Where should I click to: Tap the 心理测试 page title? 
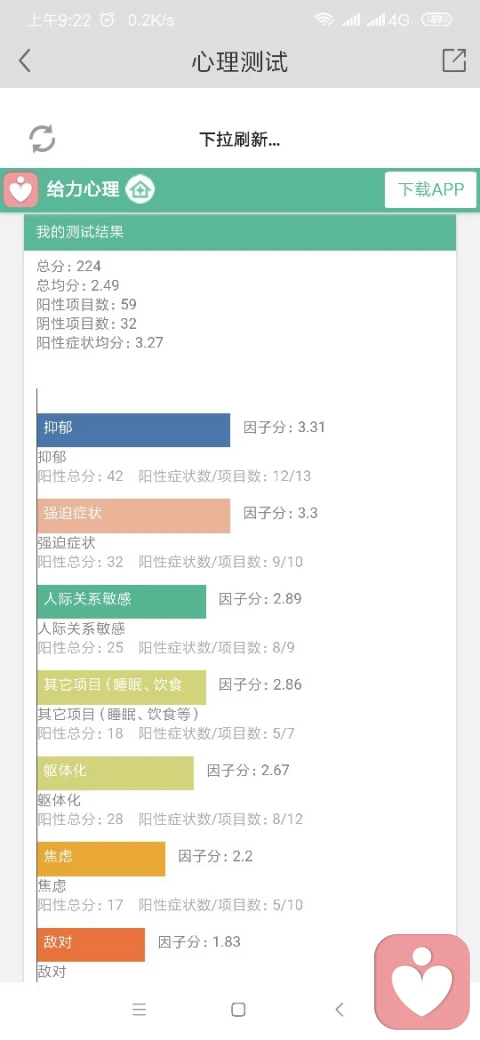tap(240, 62)
